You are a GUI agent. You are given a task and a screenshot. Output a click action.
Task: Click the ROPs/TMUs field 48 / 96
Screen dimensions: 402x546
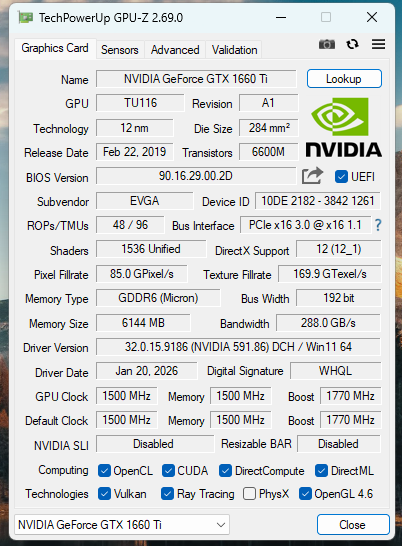[x=130, y=225]
